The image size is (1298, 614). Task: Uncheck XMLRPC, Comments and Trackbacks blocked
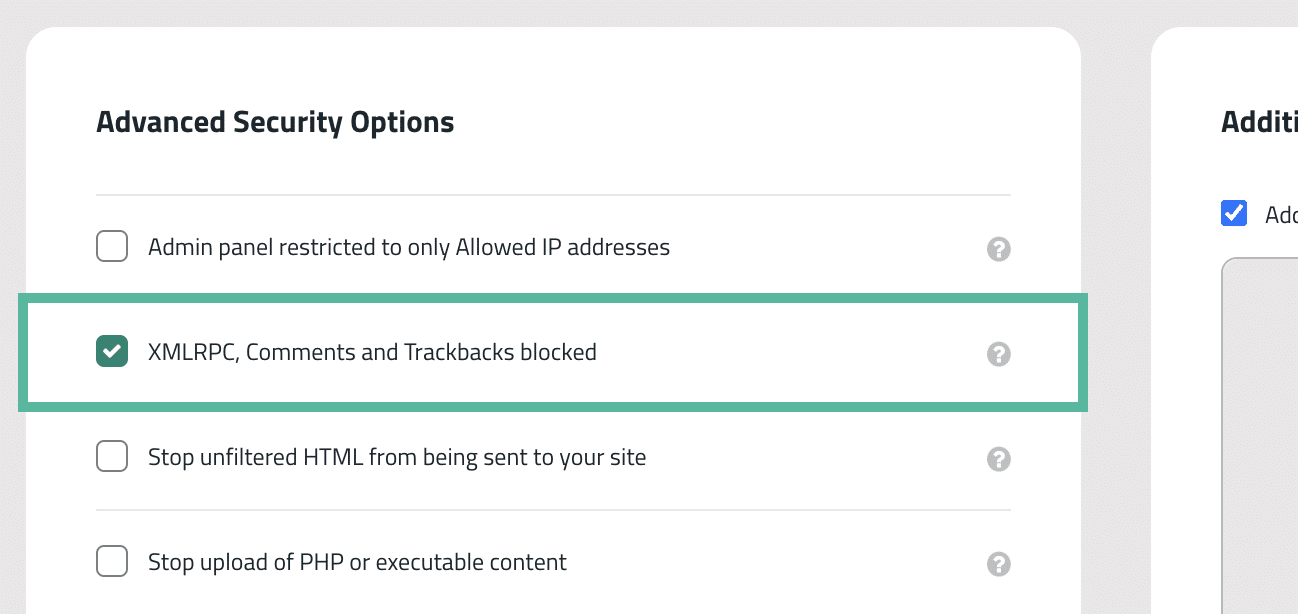[112, 351]
